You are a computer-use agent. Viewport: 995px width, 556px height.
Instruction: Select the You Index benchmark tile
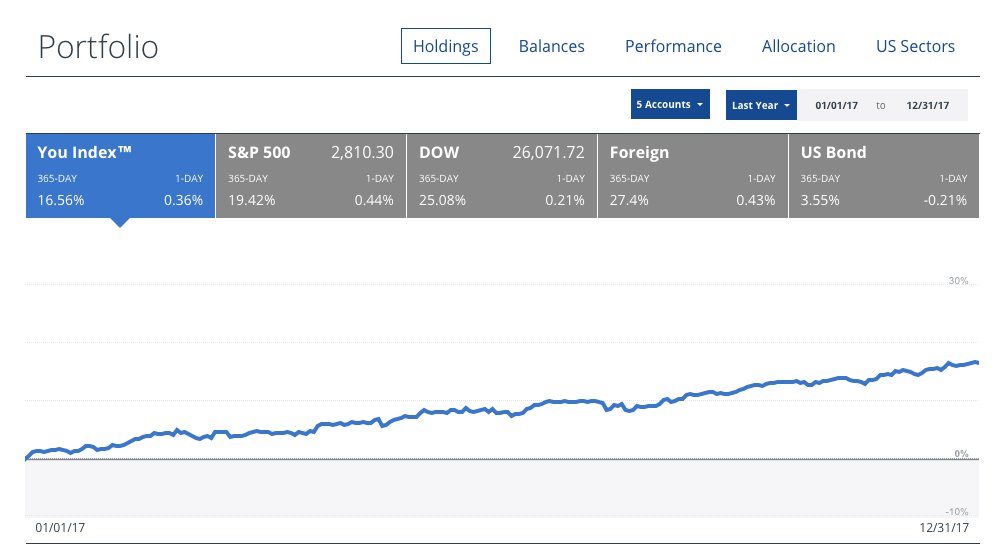pos(120,175)
